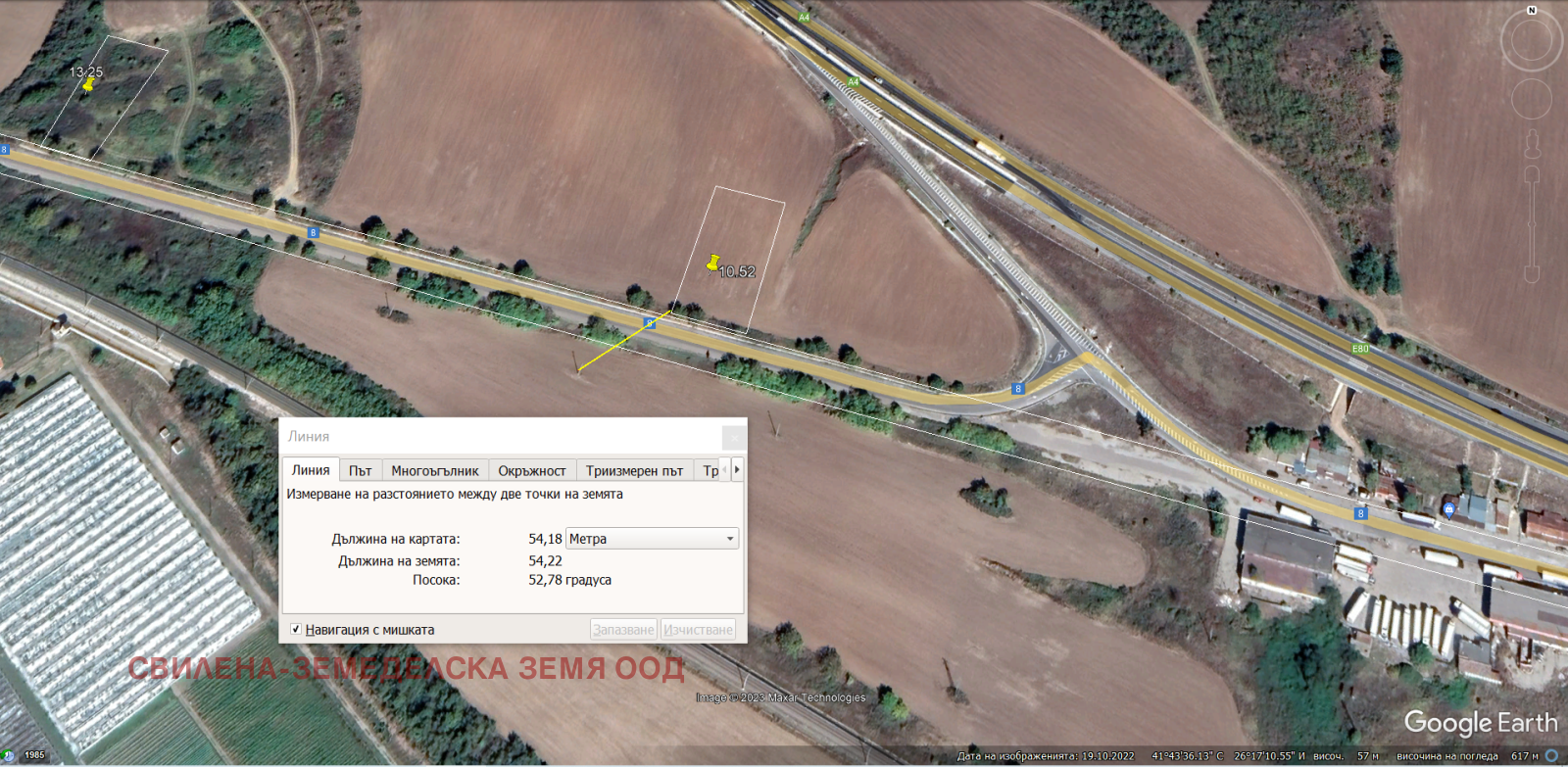1568x767 pixels.
Task: Click the Street View pegman icon
Action: [x=1532, y=144]
